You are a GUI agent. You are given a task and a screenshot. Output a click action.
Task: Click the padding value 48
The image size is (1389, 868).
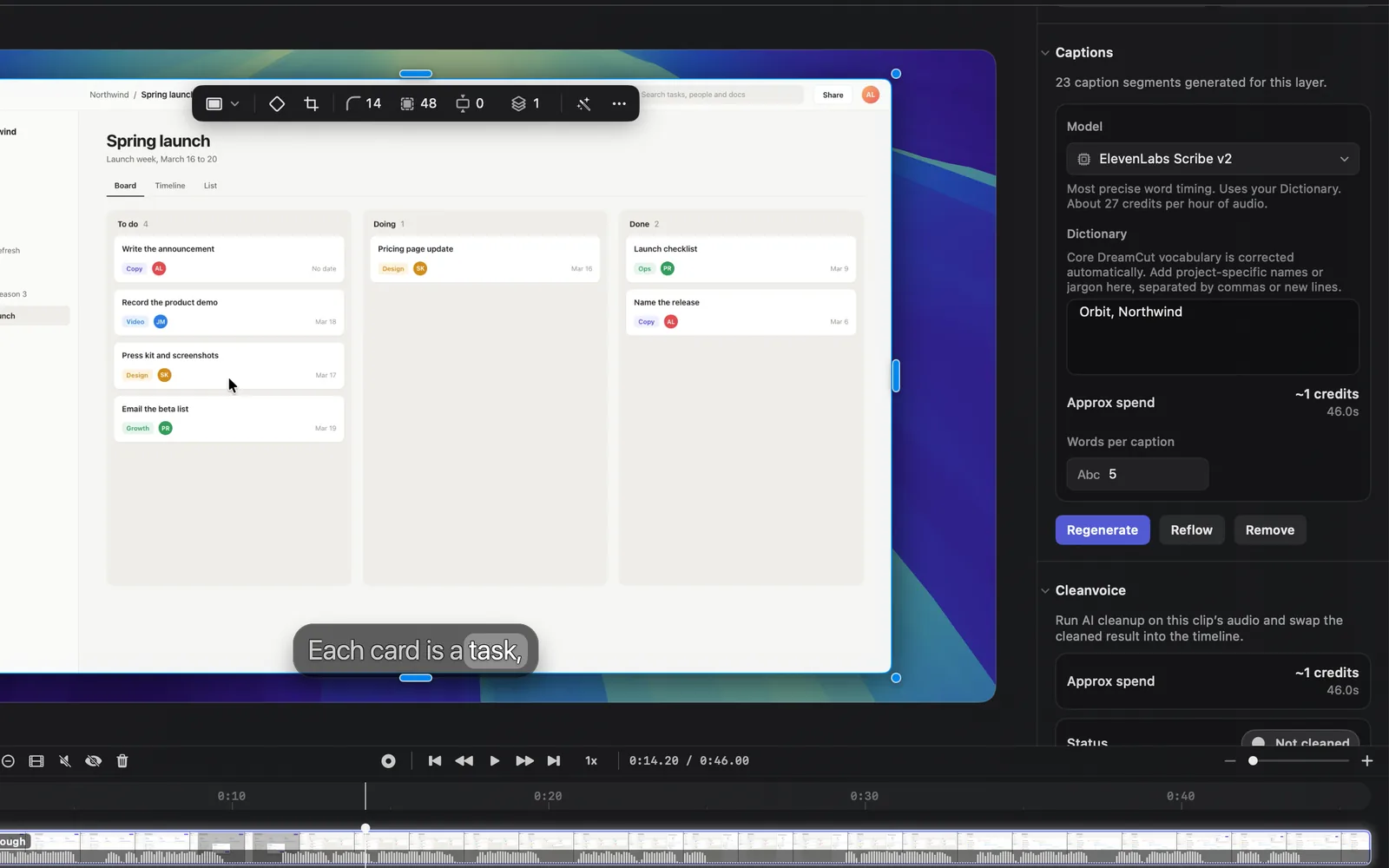418,103
